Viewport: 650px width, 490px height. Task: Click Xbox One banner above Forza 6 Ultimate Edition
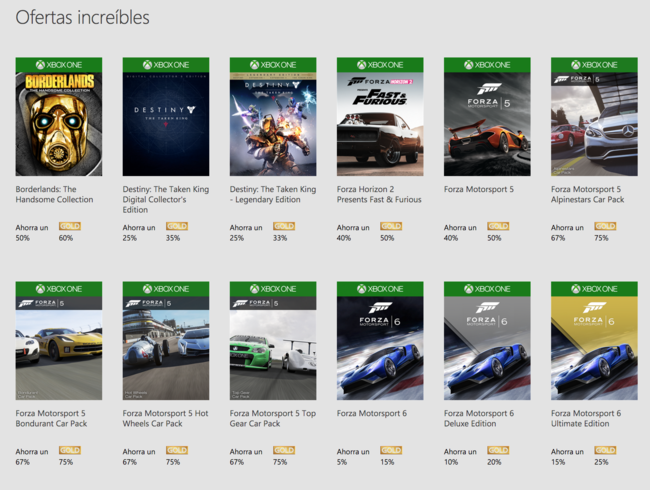[594, 289]
